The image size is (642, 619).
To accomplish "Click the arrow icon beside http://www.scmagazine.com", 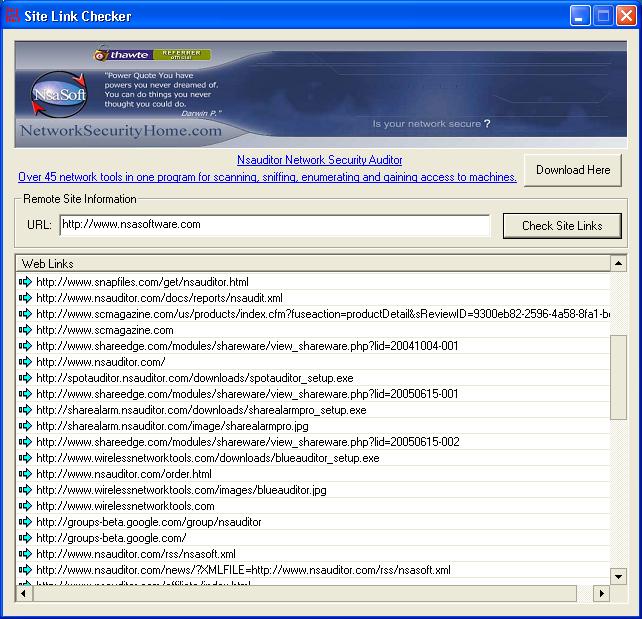I will click(x=25, y=330).
